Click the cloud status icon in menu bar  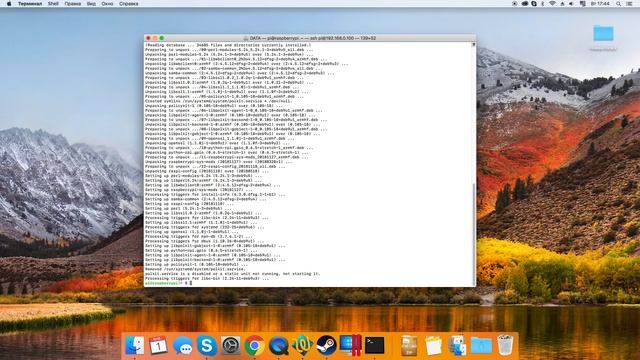tap(525, 4)
